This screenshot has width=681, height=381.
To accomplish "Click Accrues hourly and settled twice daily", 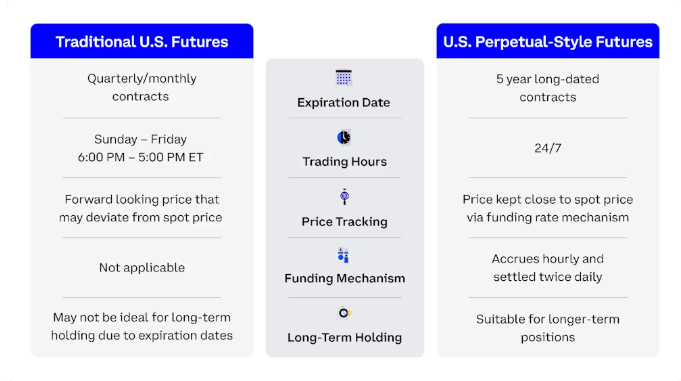I will click(x=548, y=268).
